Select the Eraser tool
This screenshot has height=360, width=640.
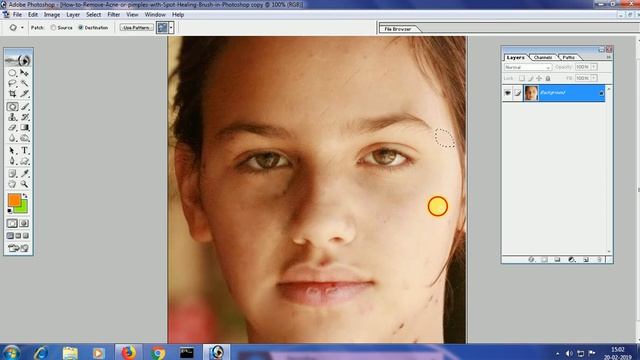click(x=12, y=128)
